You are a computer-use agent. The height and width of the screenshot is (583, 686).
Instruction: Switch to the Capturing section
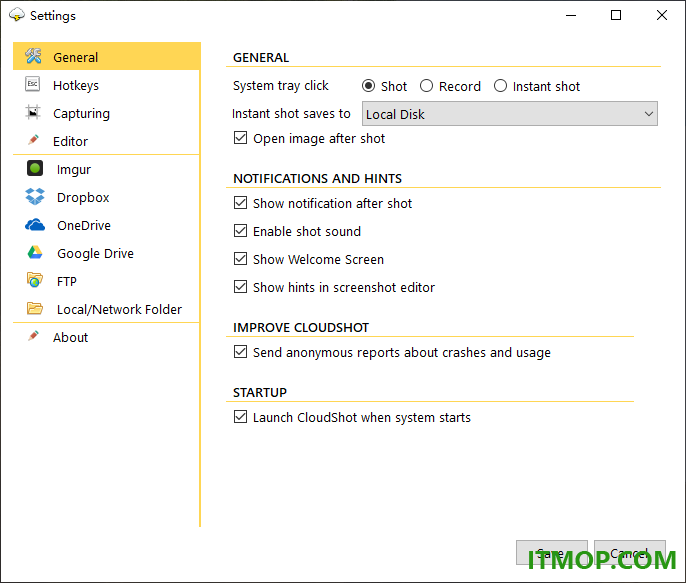[x=107, y=113]
